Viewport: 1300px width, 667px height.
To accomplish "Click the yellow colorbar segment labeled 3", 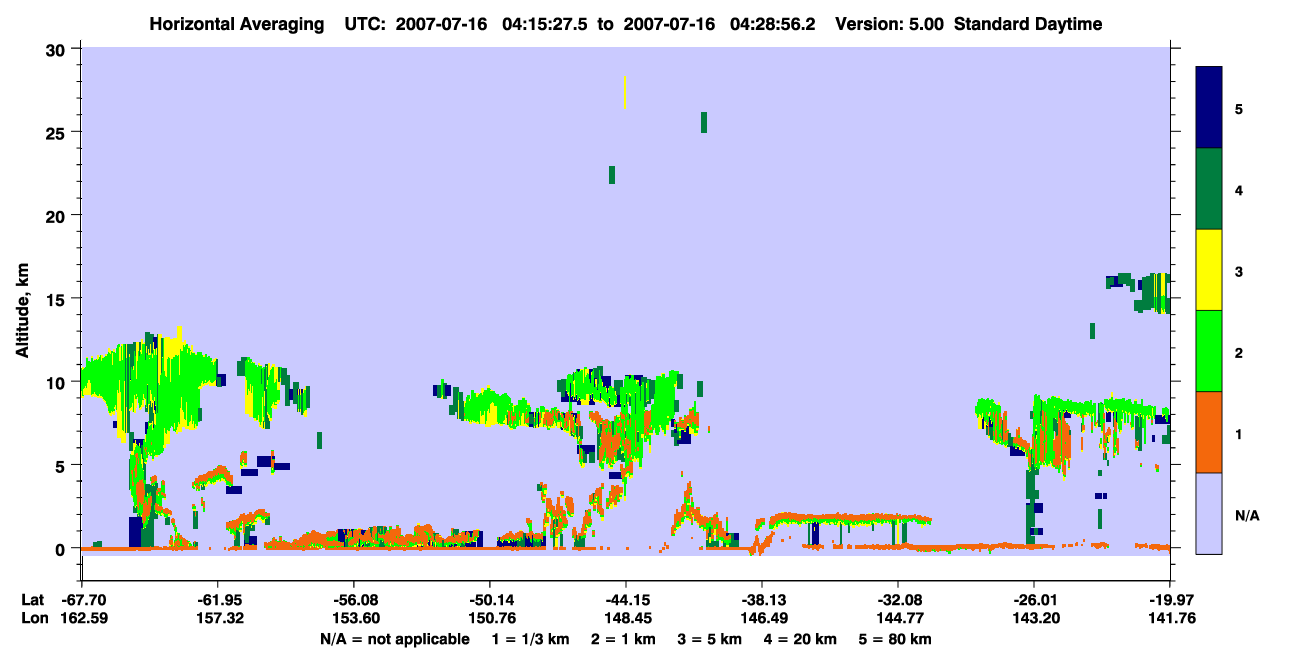I will (x=1209, y=270).
